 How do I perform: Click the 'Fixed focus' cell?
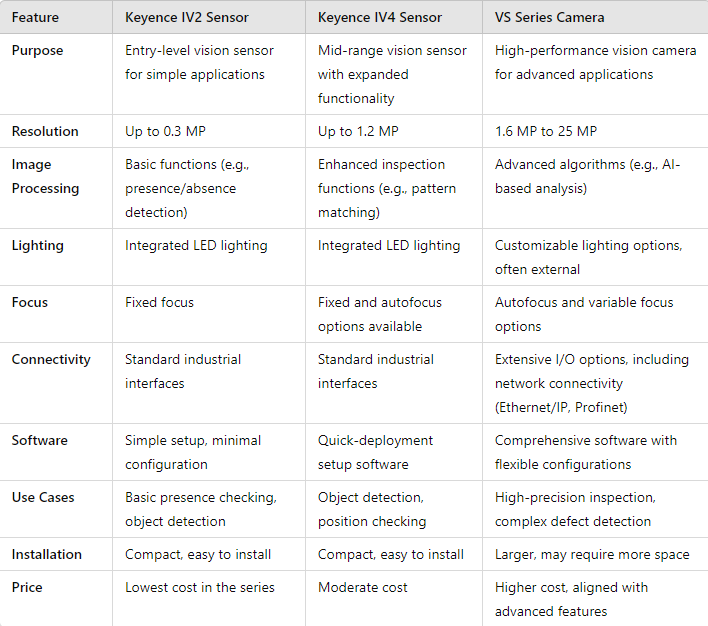click(159, 302)
